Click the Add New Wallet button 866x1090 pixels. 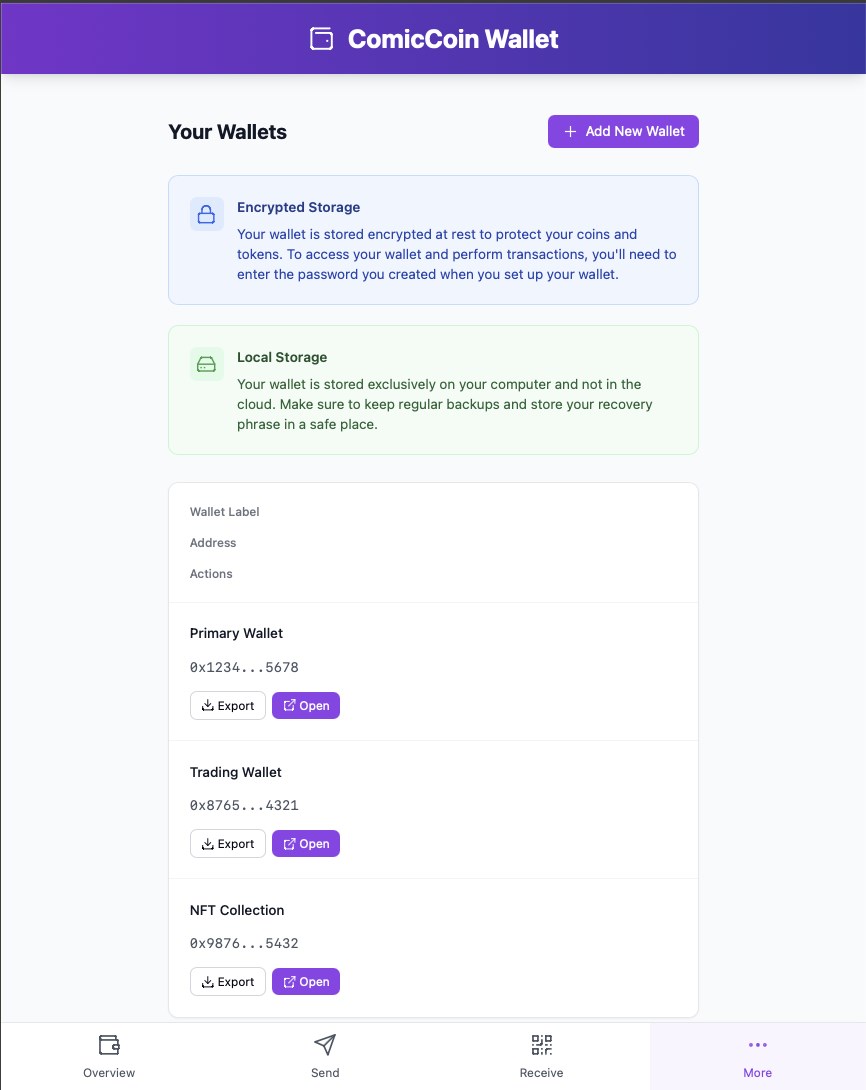[623, 131]
